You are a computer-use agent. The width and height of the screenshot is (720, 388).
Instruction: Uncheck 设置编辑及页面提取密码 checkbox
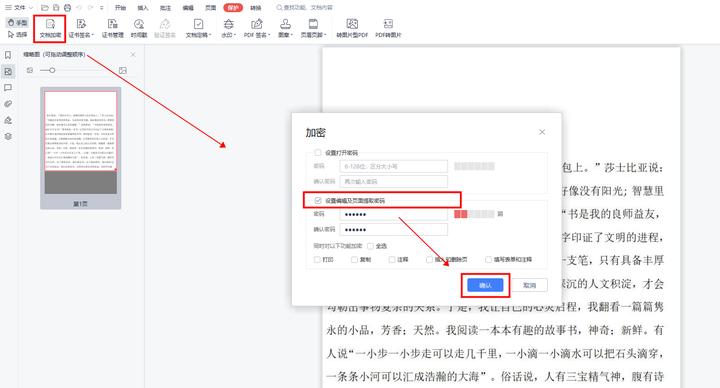coord(318,200)
